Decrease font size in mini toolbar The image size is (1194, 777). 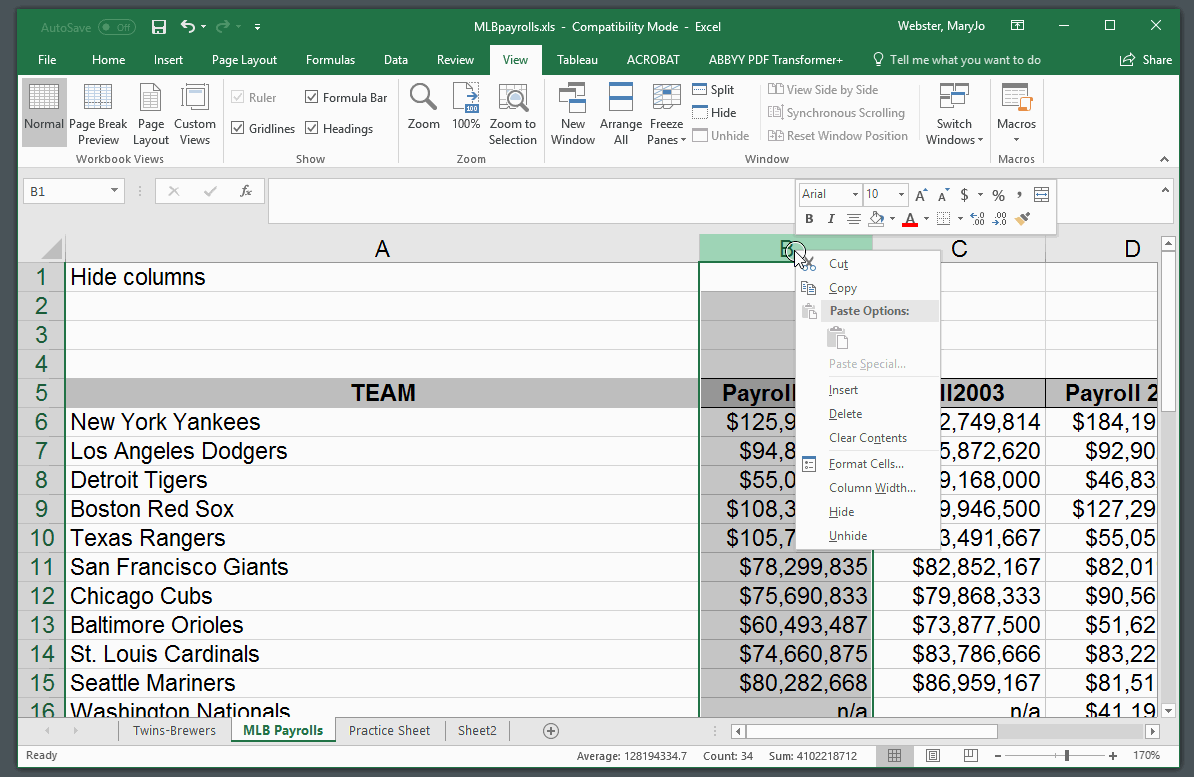pos(943,195)
